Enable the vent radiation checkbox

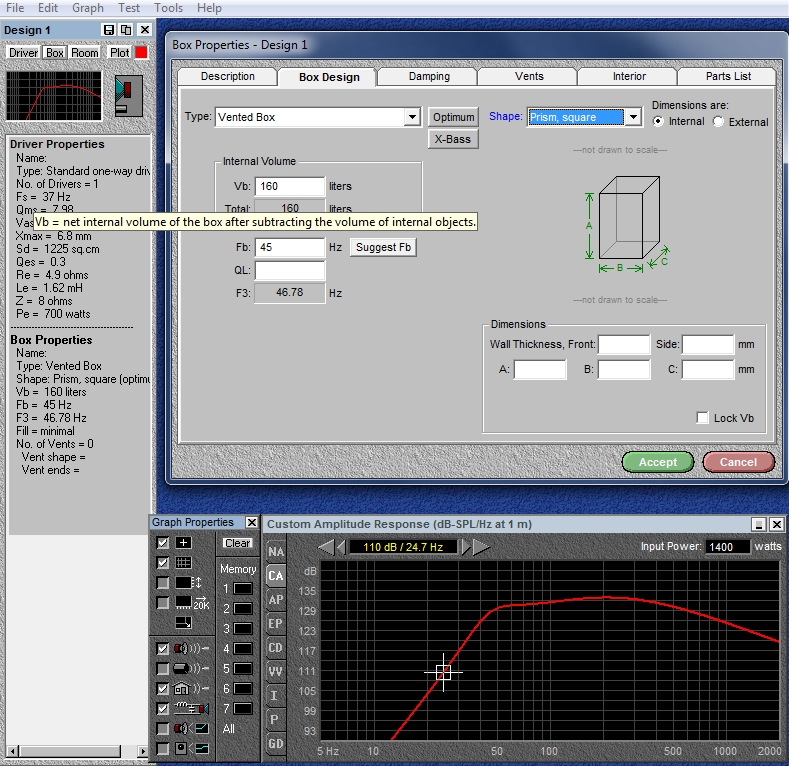163,668
